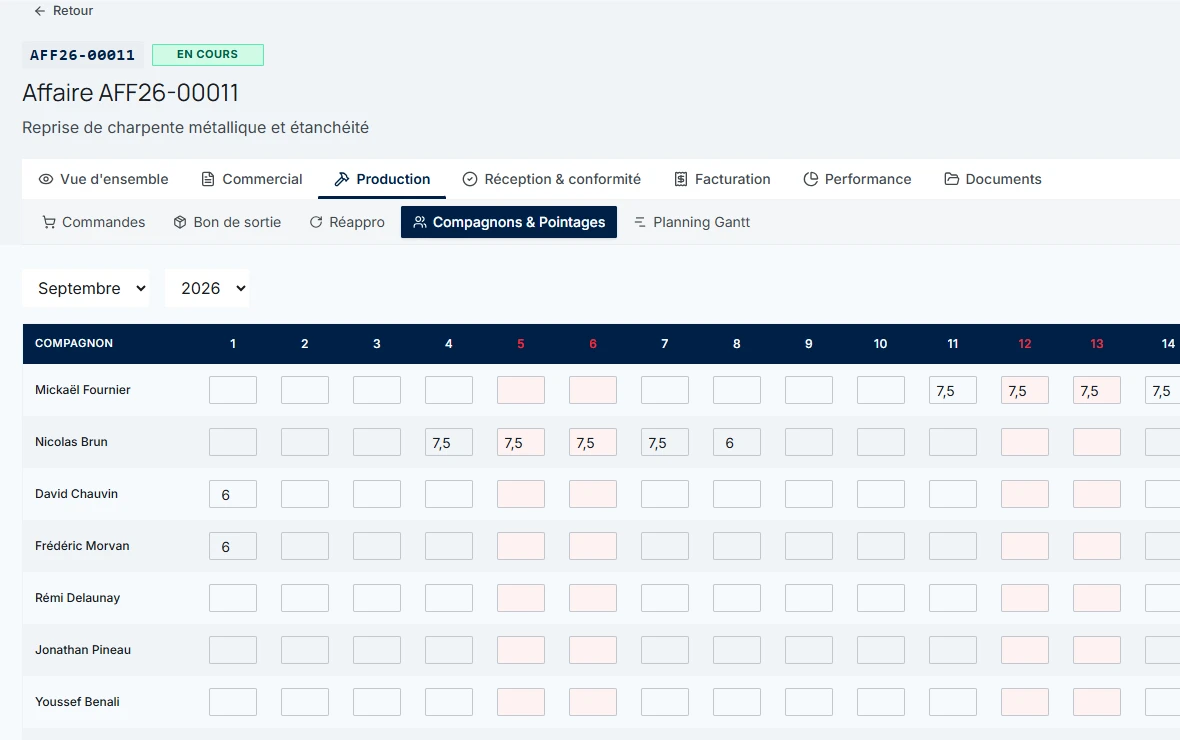Viewport: 1180px width, 740px height.
Task: Click Mickaël Fournier's day 11 hours field
Action: tap(953, 390)
